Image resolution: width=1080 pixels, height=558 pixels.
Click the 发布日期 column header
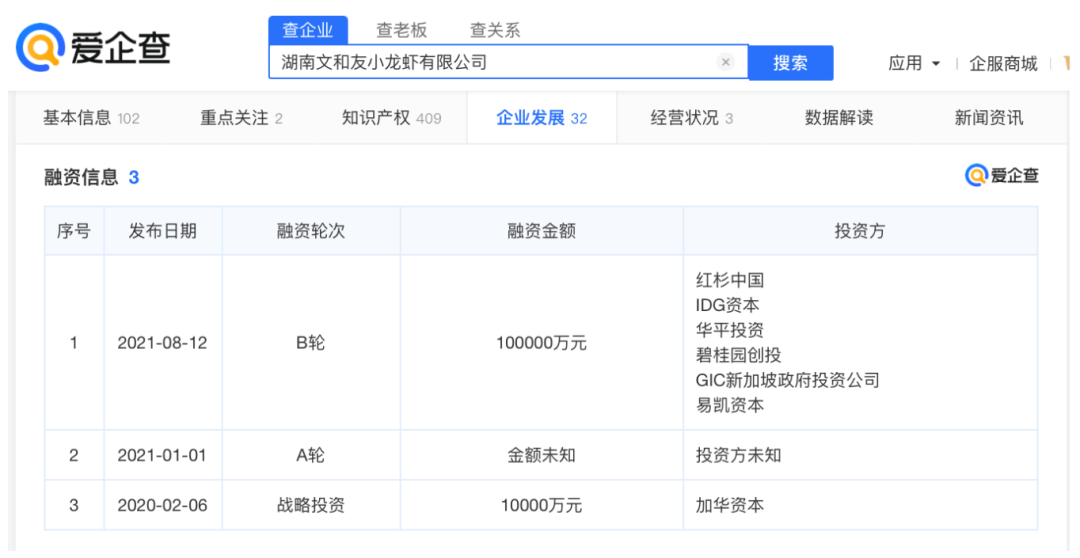[x=163, y=231]
